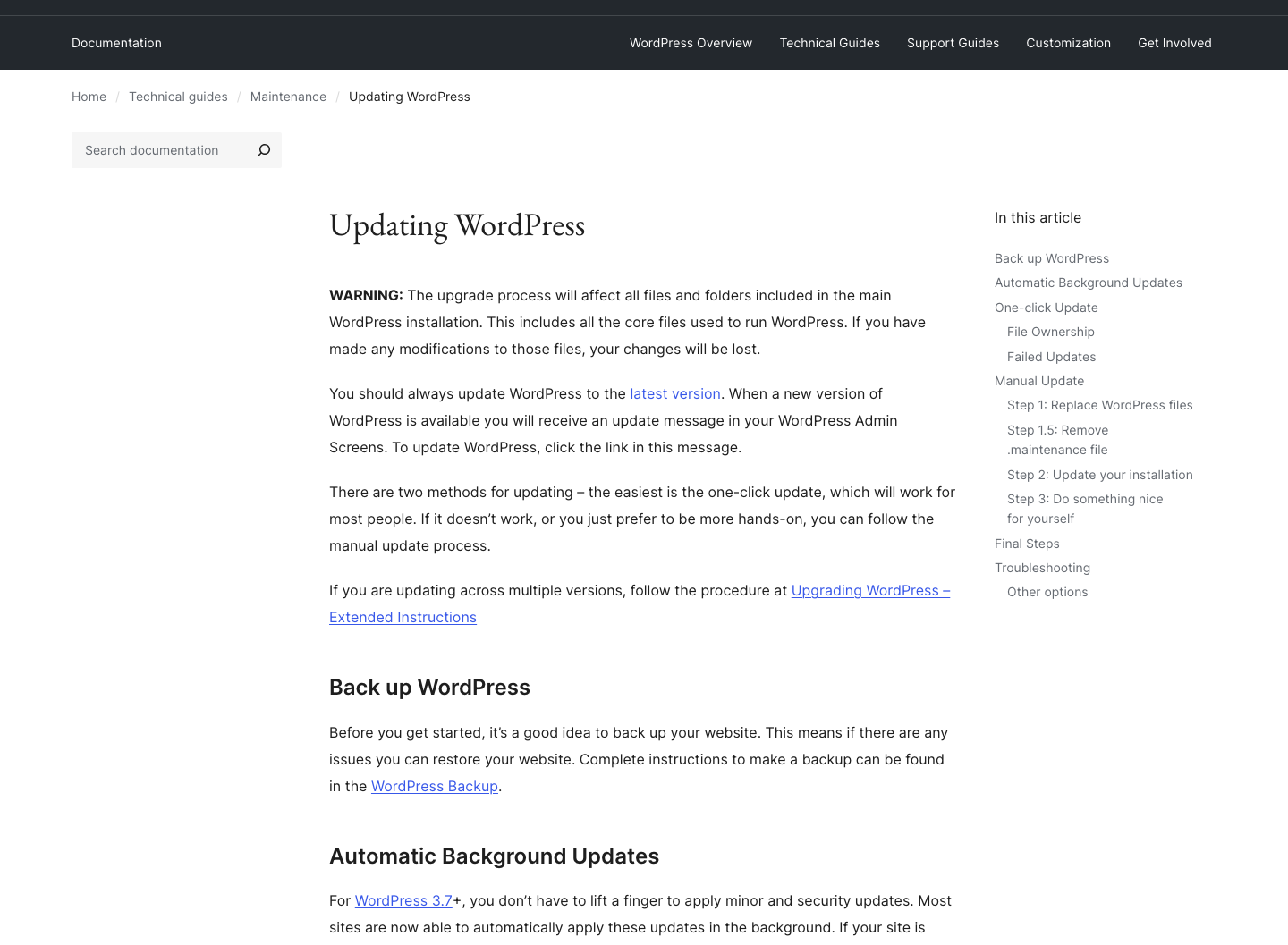Focus the Search documentation field
Viewport: 1288px width, 945px height.
(x=158, y=150)
